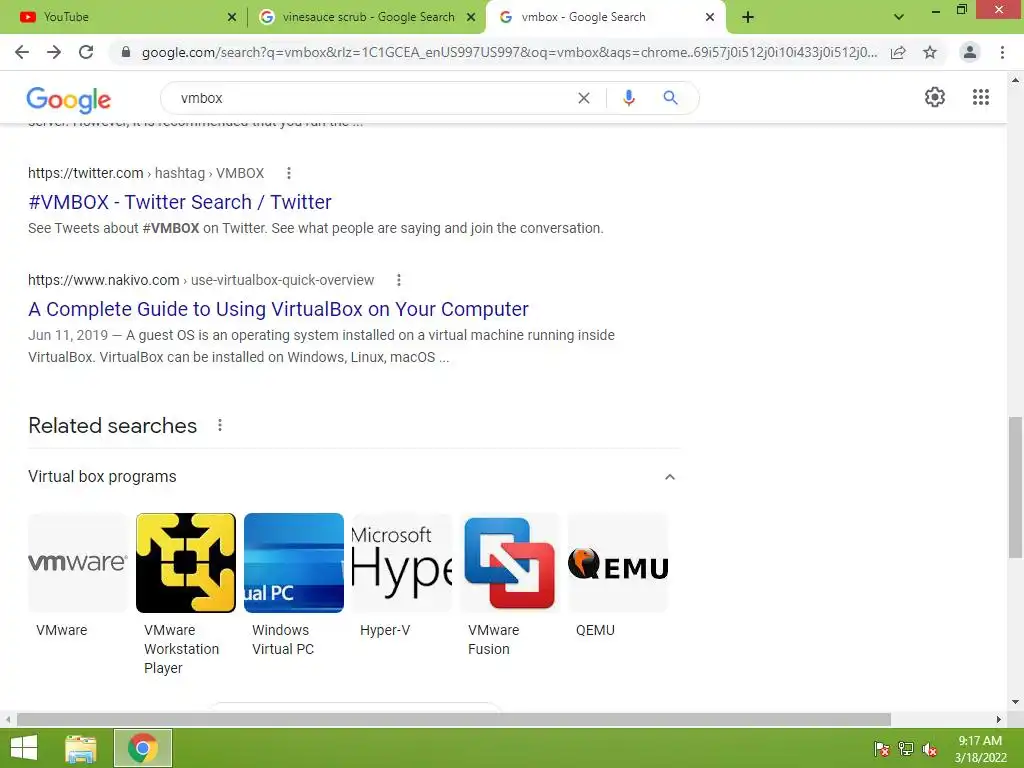Screen dimensions: 1024x768
Task: Open A Complete Guide to Using VirtualBox
Action: tap(278, 309)
